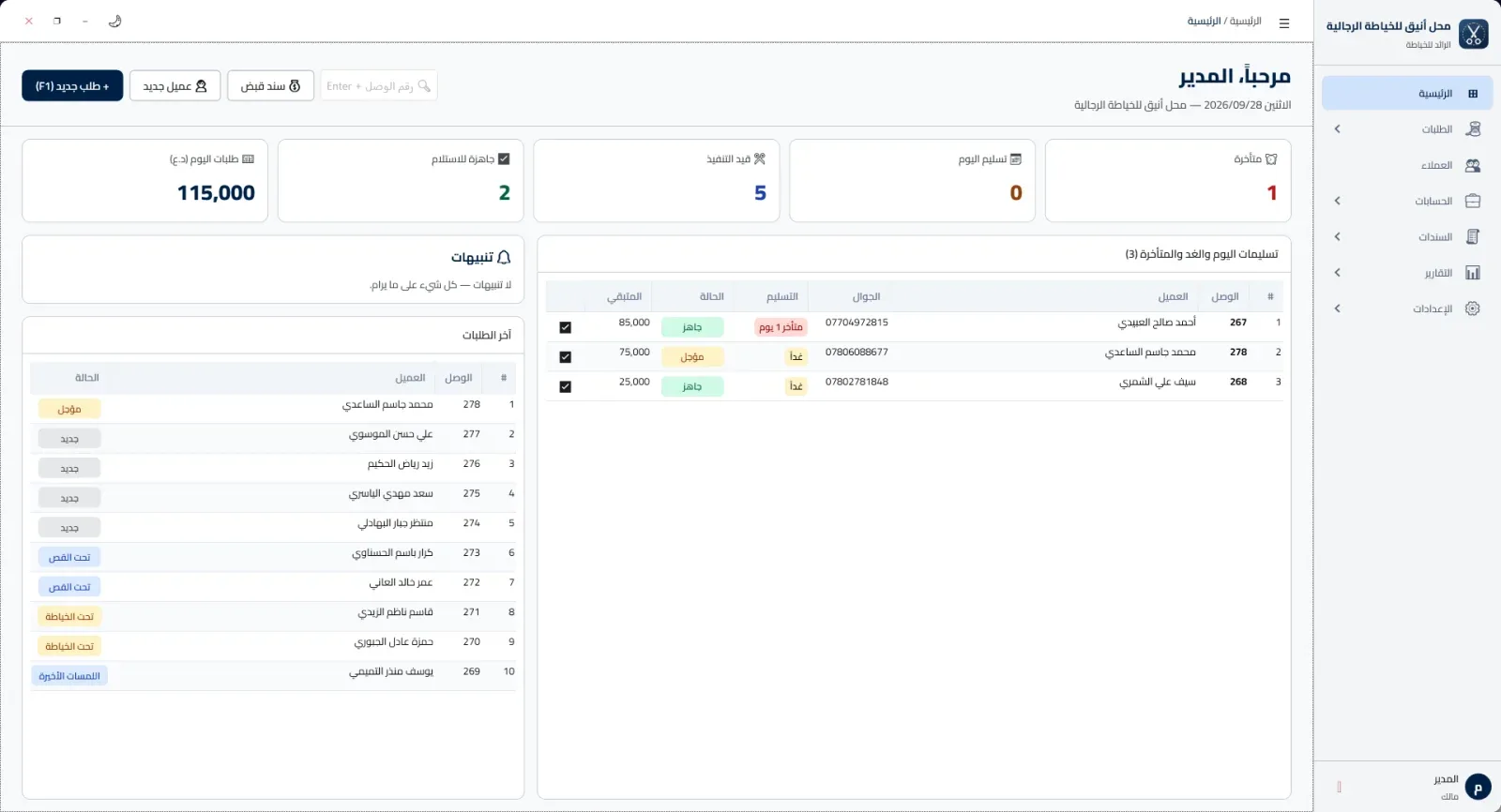Screen dimensions: 1501x812
Task: Open the العملاء customers icon
Action: [x=1473, y=165]
